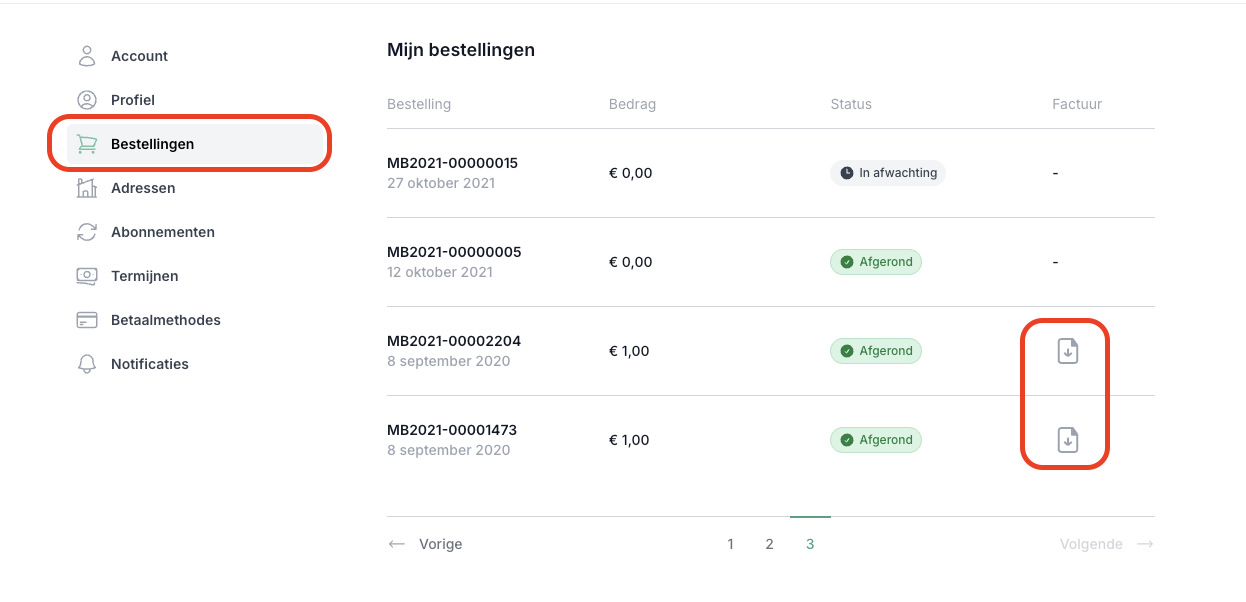Click order number MB2021-00000015
Image resolution: width=1246 pixels, height=602 pixels.
tap(452, 163)
